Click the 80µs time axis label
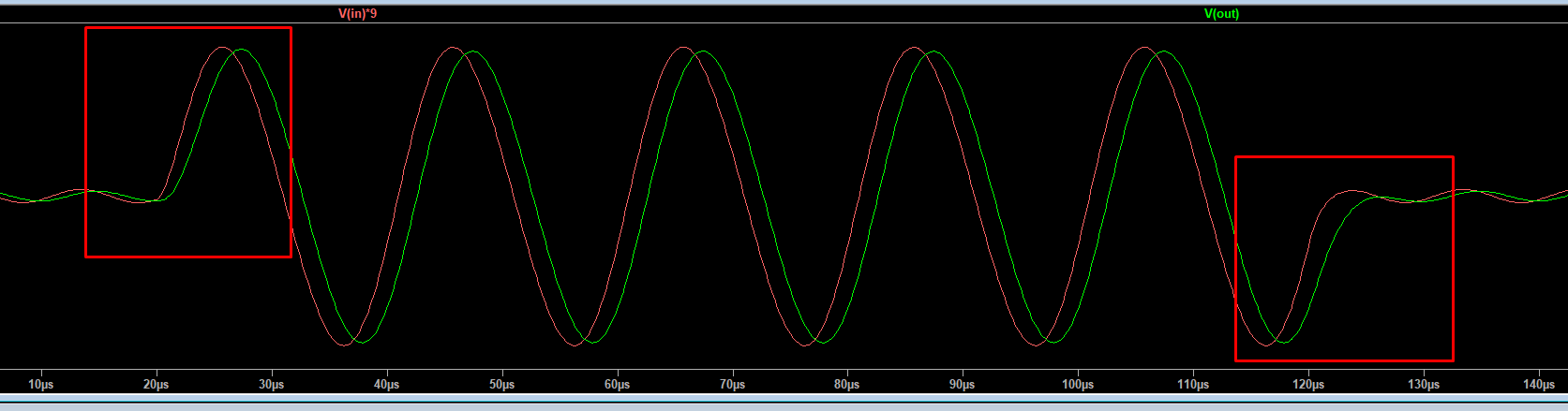1568x411 pixels. pyautogui.click(x=846, y=385)
